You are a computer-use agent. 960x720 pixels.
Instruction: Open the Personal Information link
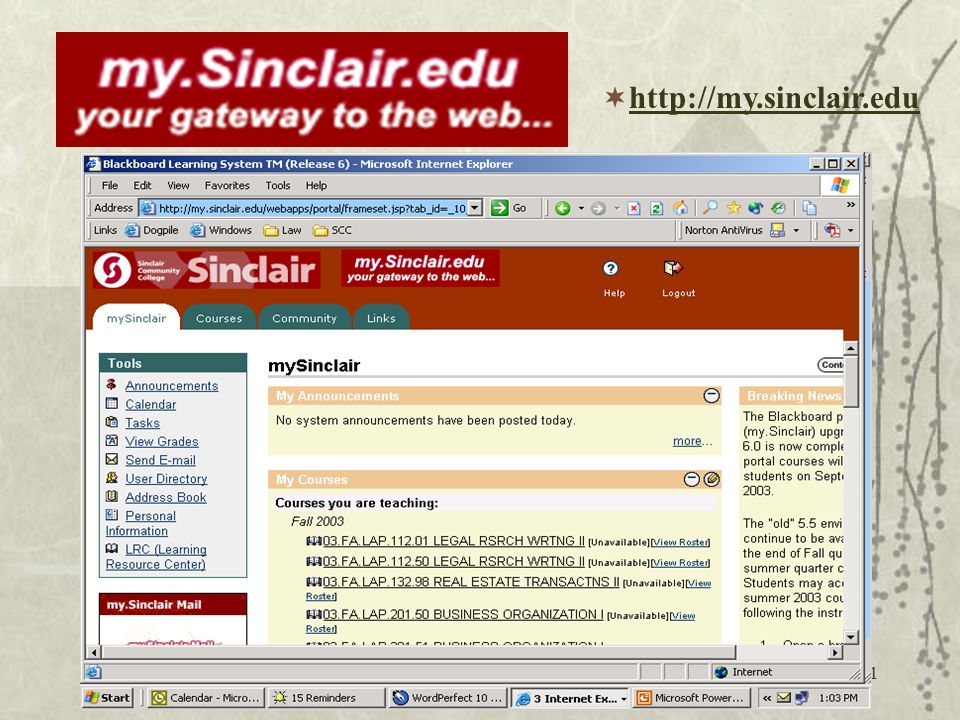click(151, 516)
